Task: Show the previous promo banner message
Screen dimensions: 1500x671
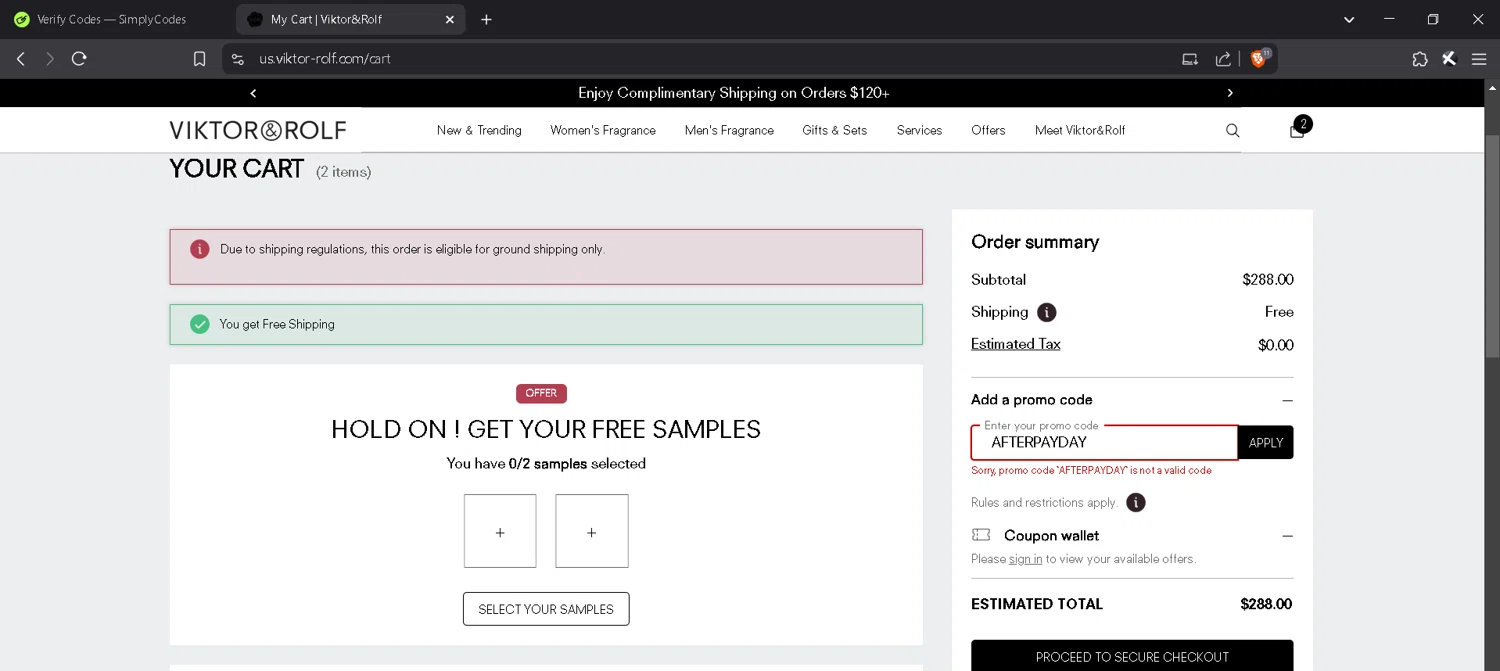Action: point(253,93)
